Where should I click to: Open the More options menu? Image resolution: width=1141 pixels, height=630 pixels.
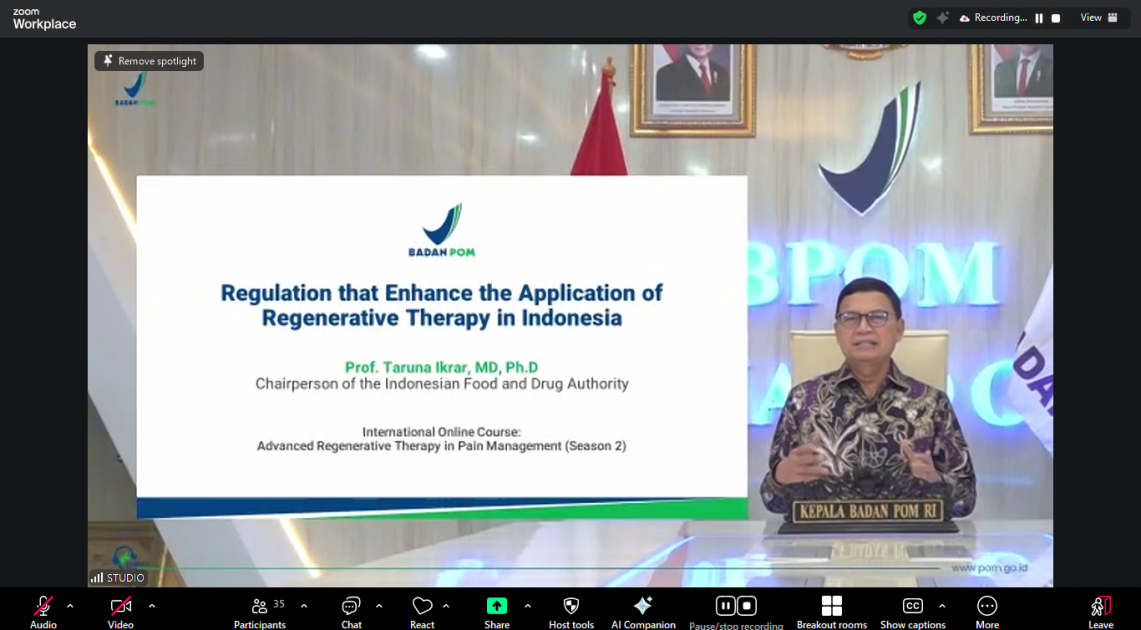tap(987, 611)
